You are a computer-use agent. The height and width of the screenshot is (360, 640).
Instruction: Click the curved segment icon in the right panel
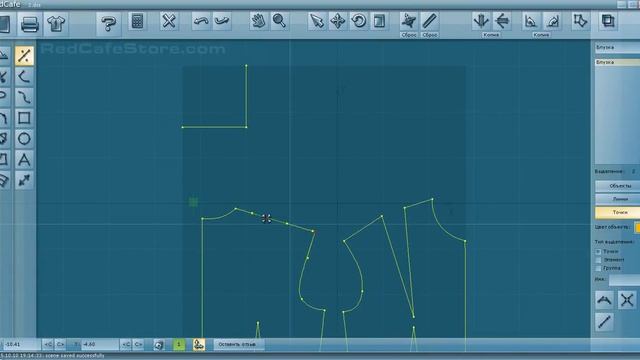(604, 300)
